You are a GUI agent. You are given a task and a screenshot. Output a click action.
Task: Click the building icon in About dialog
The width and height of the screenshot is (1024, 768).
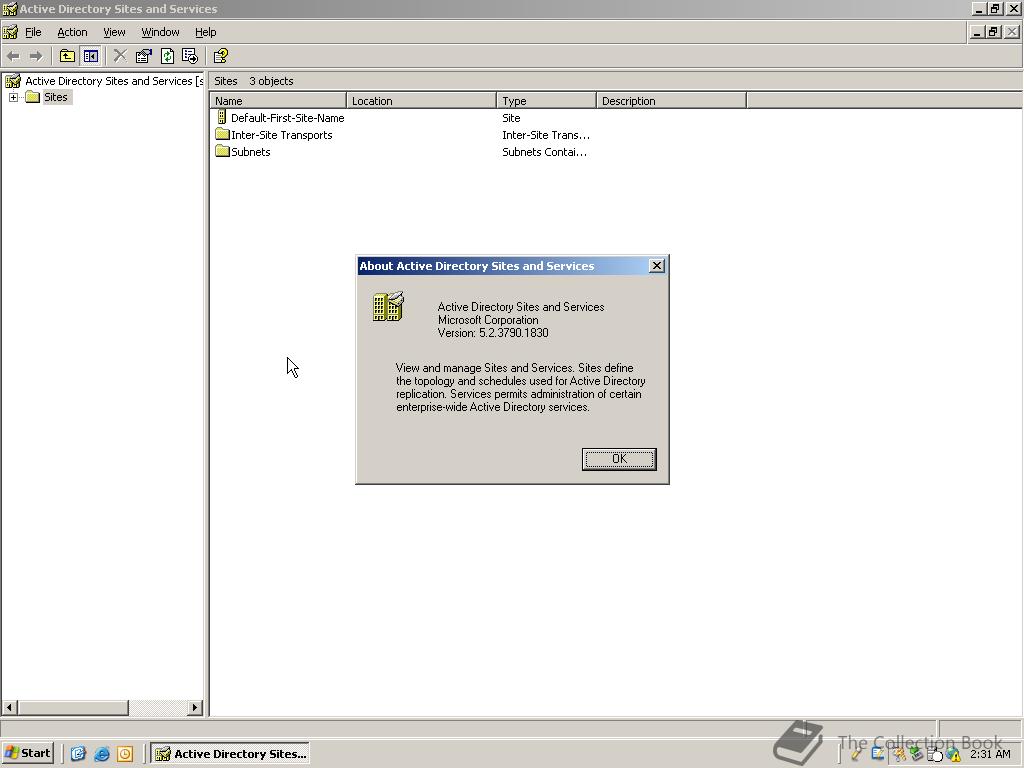[x=389, y=307]
